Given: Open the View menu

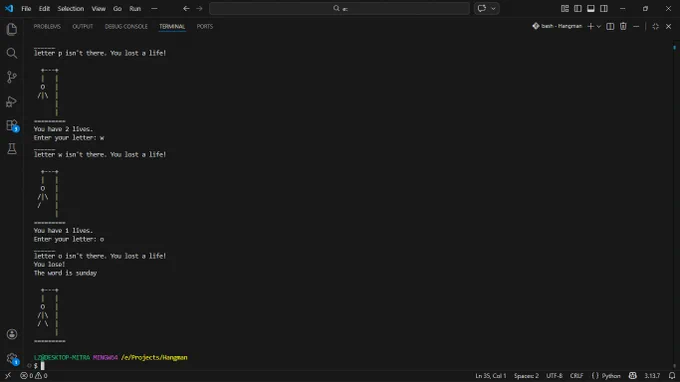Looking at the screenshot, I should click(x=98, y=8).
